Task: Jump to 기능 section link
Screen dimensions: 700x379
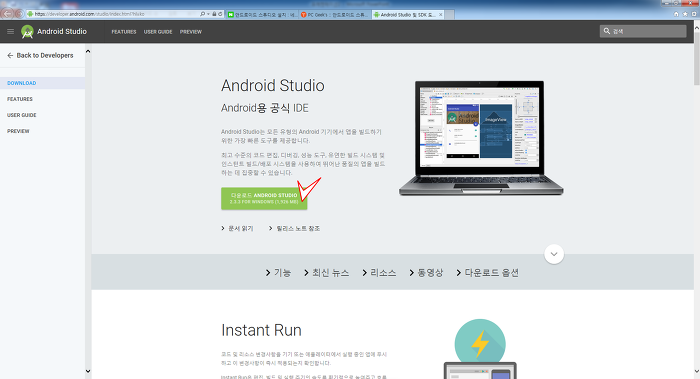Action: click(x=278, y=273)
